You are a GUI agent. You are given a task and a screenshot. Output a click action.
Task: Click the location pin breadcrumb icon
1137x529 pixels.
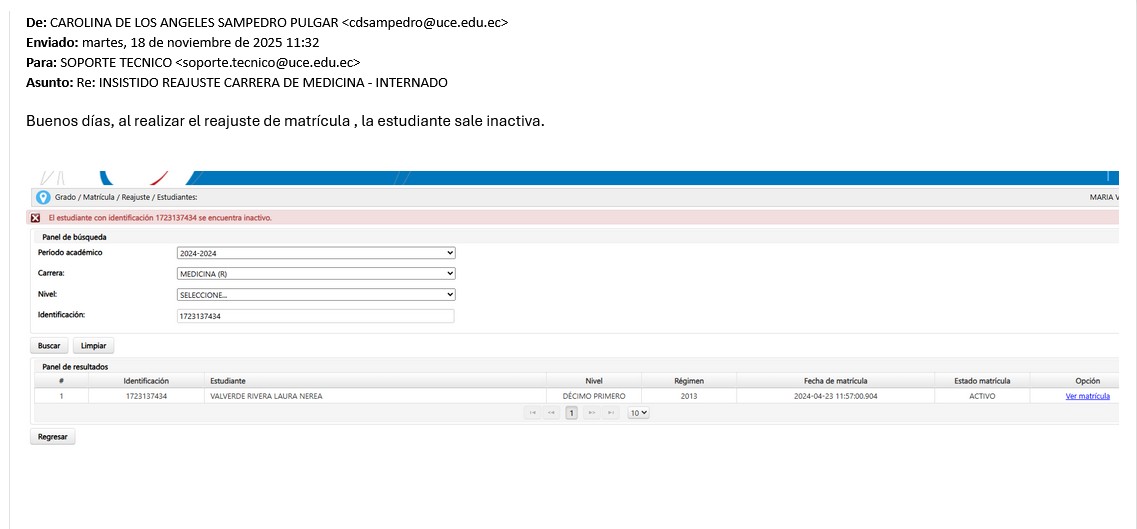(43, 197)
